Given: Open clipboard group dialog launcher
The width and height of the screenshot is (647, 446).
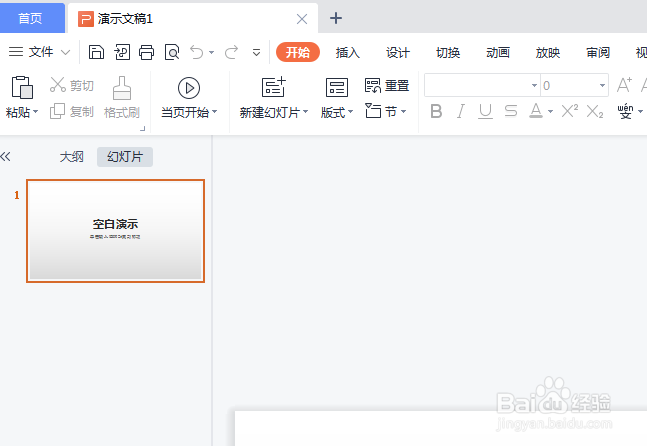Looking at the screenshot, I should 143,129.
